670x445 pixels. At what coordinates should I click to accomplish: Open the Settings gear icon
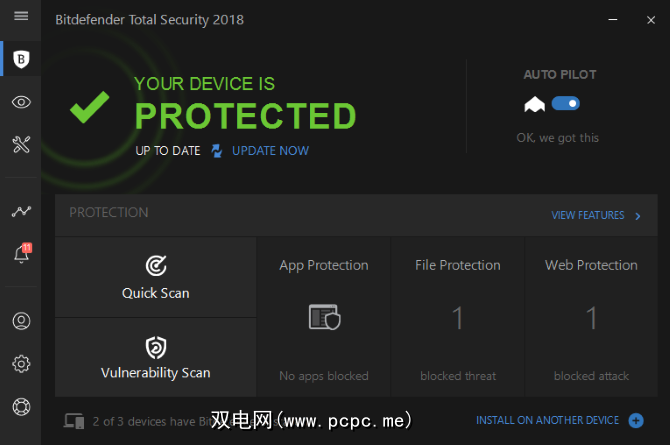pyautogui.click(x=21, y=364)
